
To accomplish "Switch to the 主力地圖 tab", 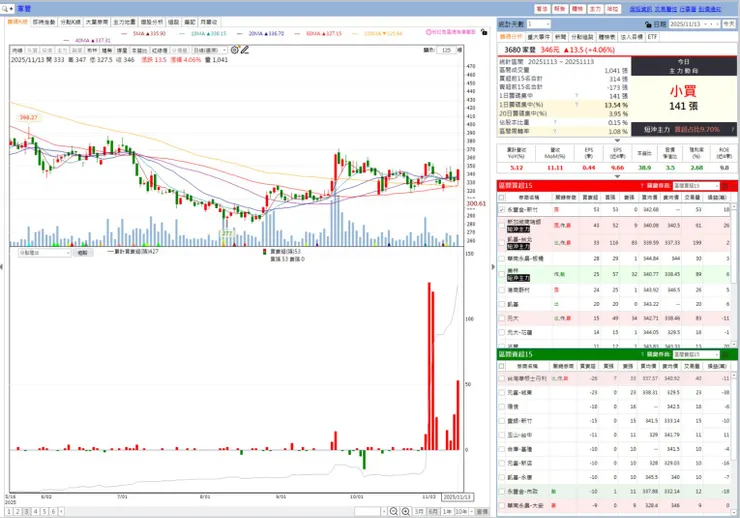I will (x=124, y=22).
